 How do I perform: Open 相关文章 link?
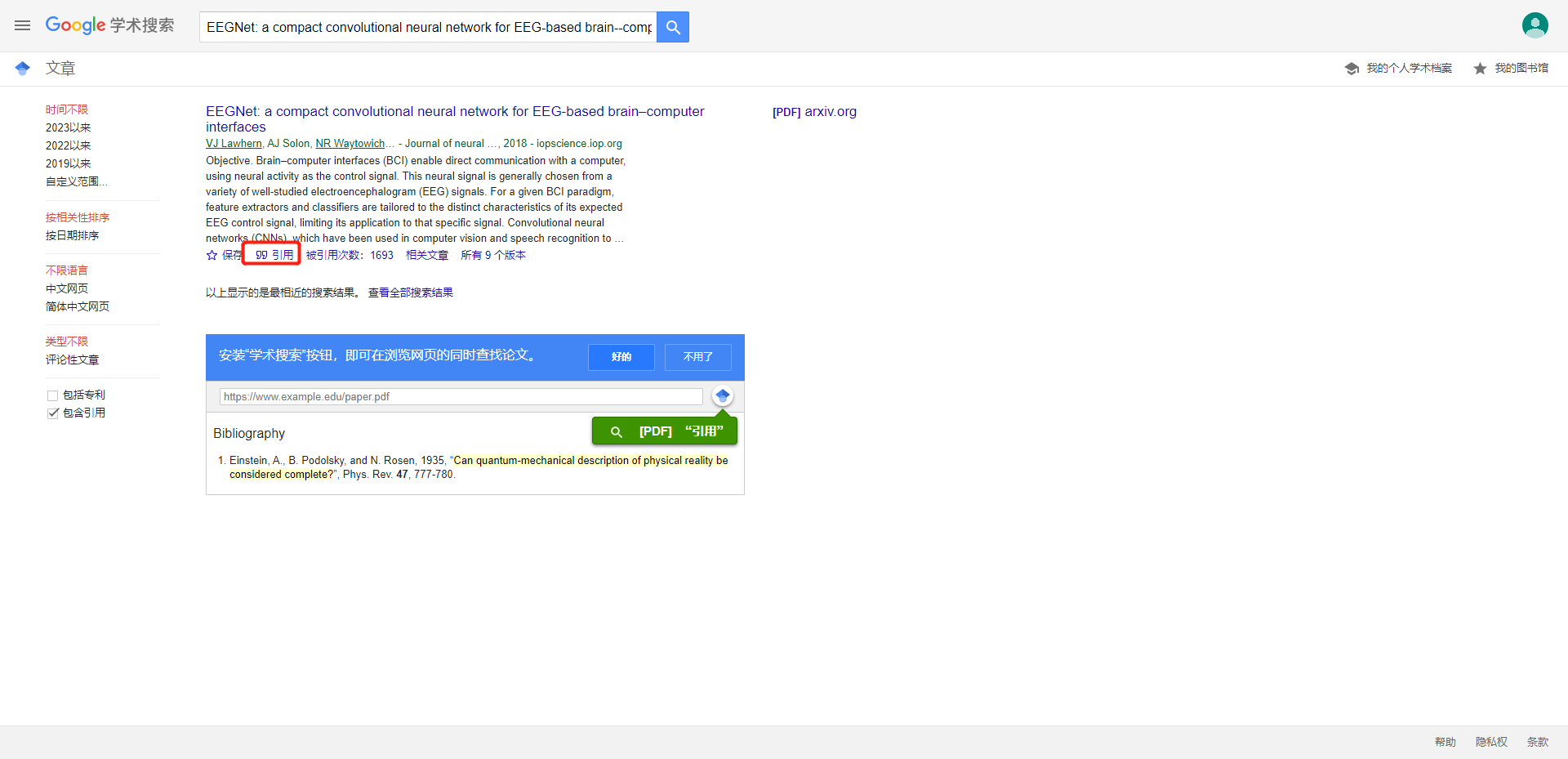(x=427, y=255)
